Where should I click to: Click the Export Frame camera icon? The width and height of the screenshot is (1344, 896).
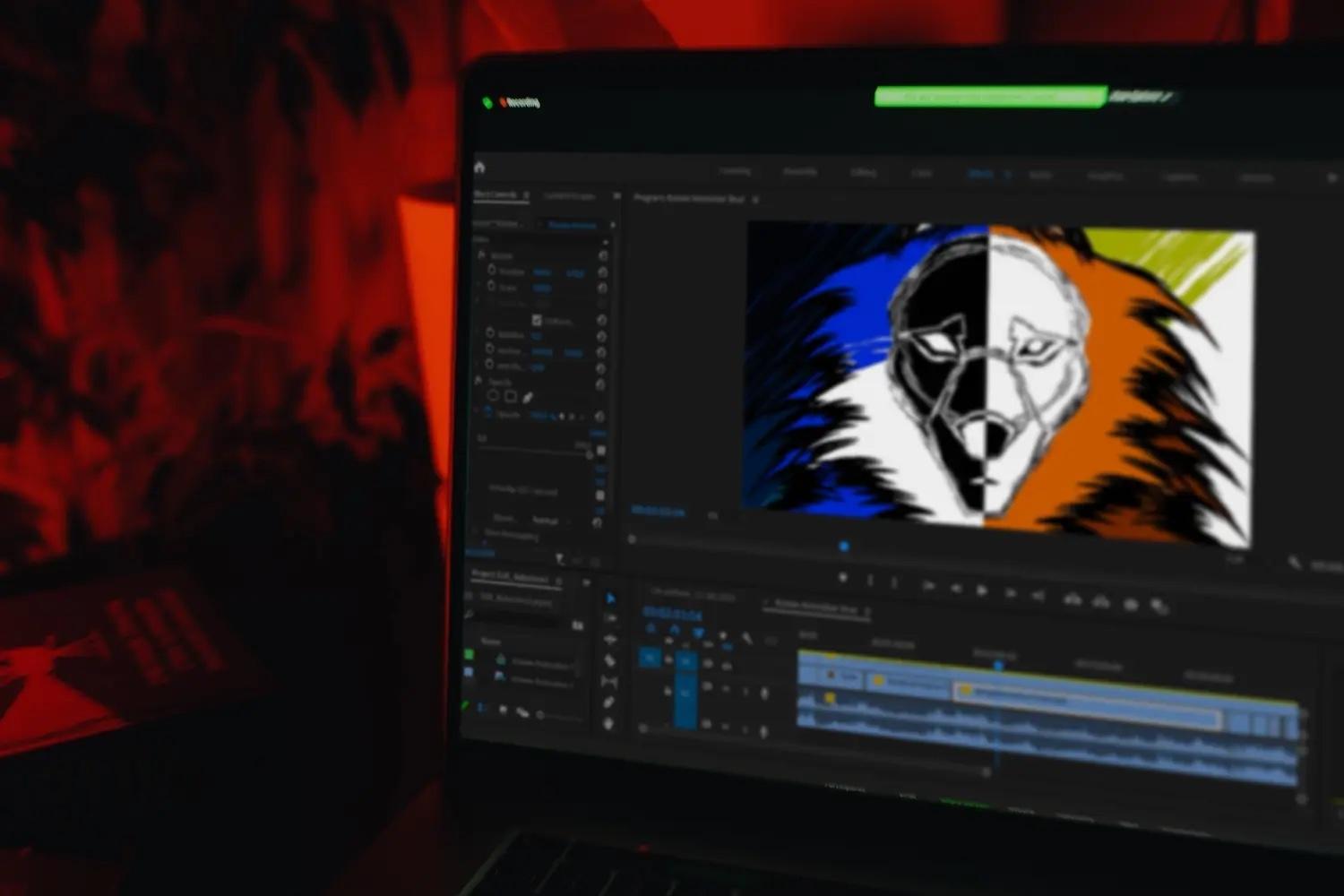click(1131, 605)
